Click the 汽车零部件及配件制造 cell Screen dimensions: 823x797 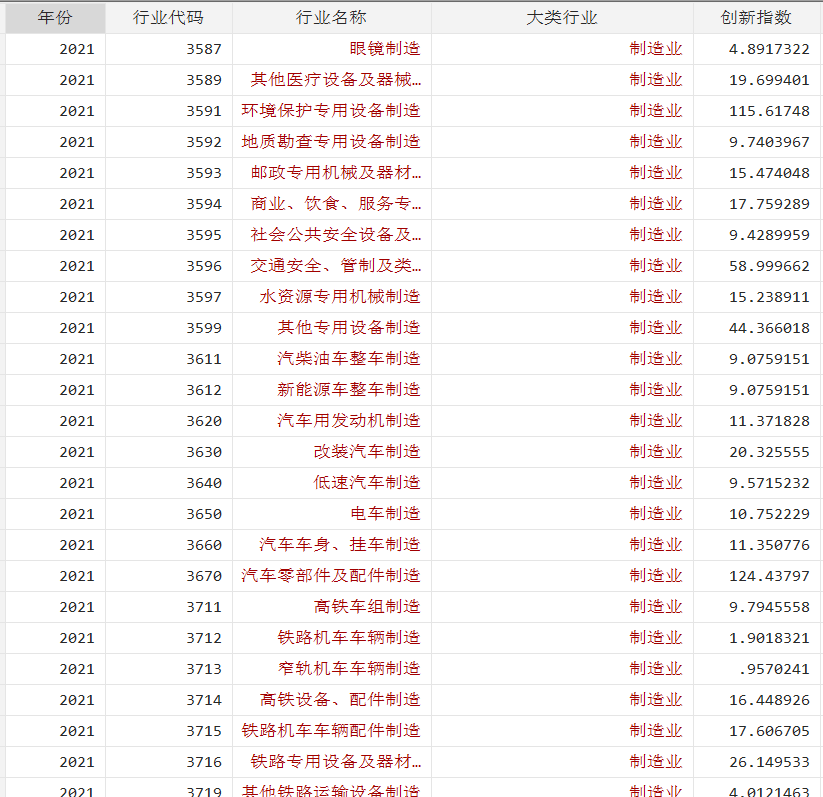coord(332,576)
